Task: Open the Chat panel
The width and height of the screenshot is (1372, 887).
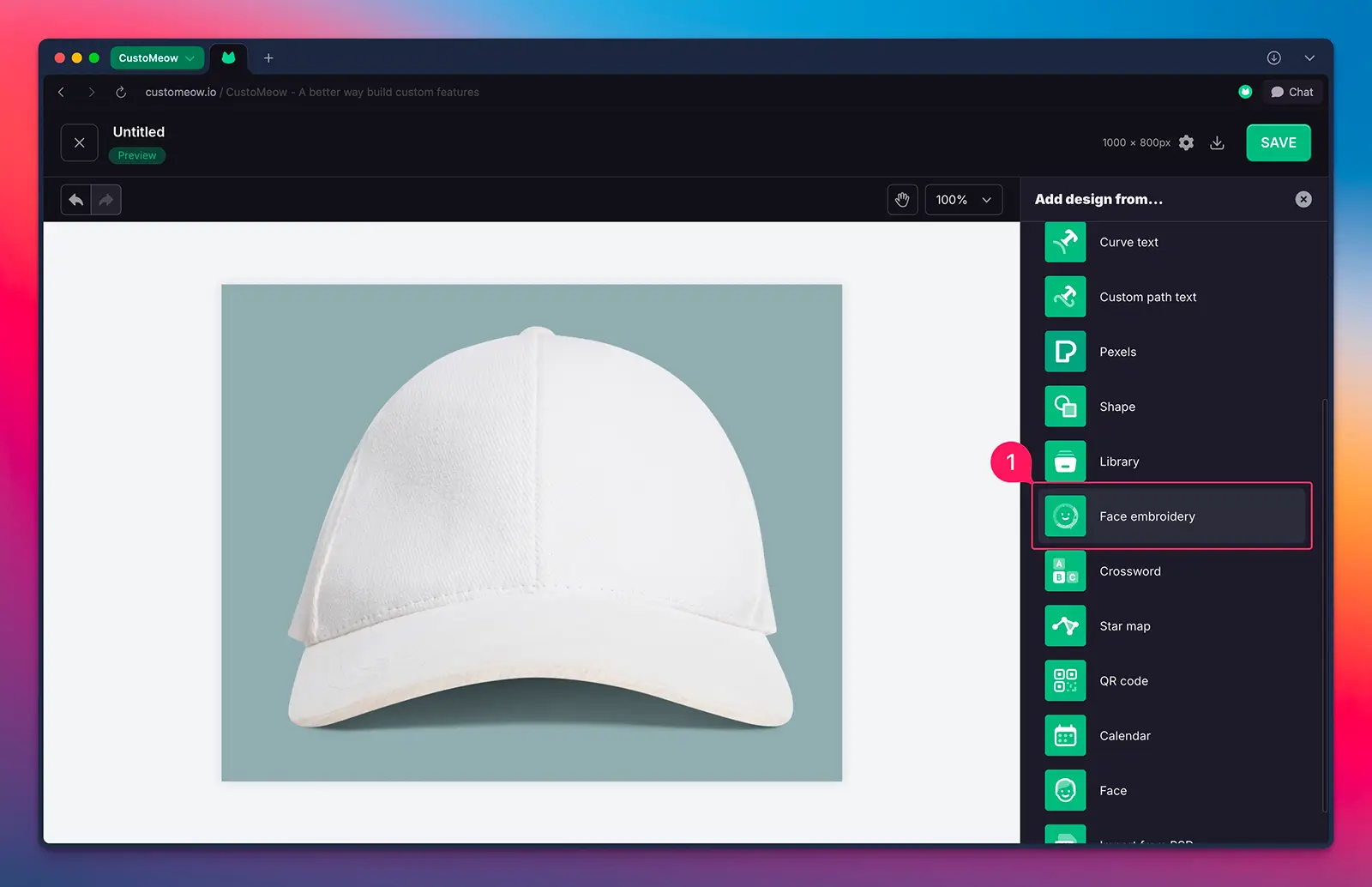Action: coord(1292,92)
